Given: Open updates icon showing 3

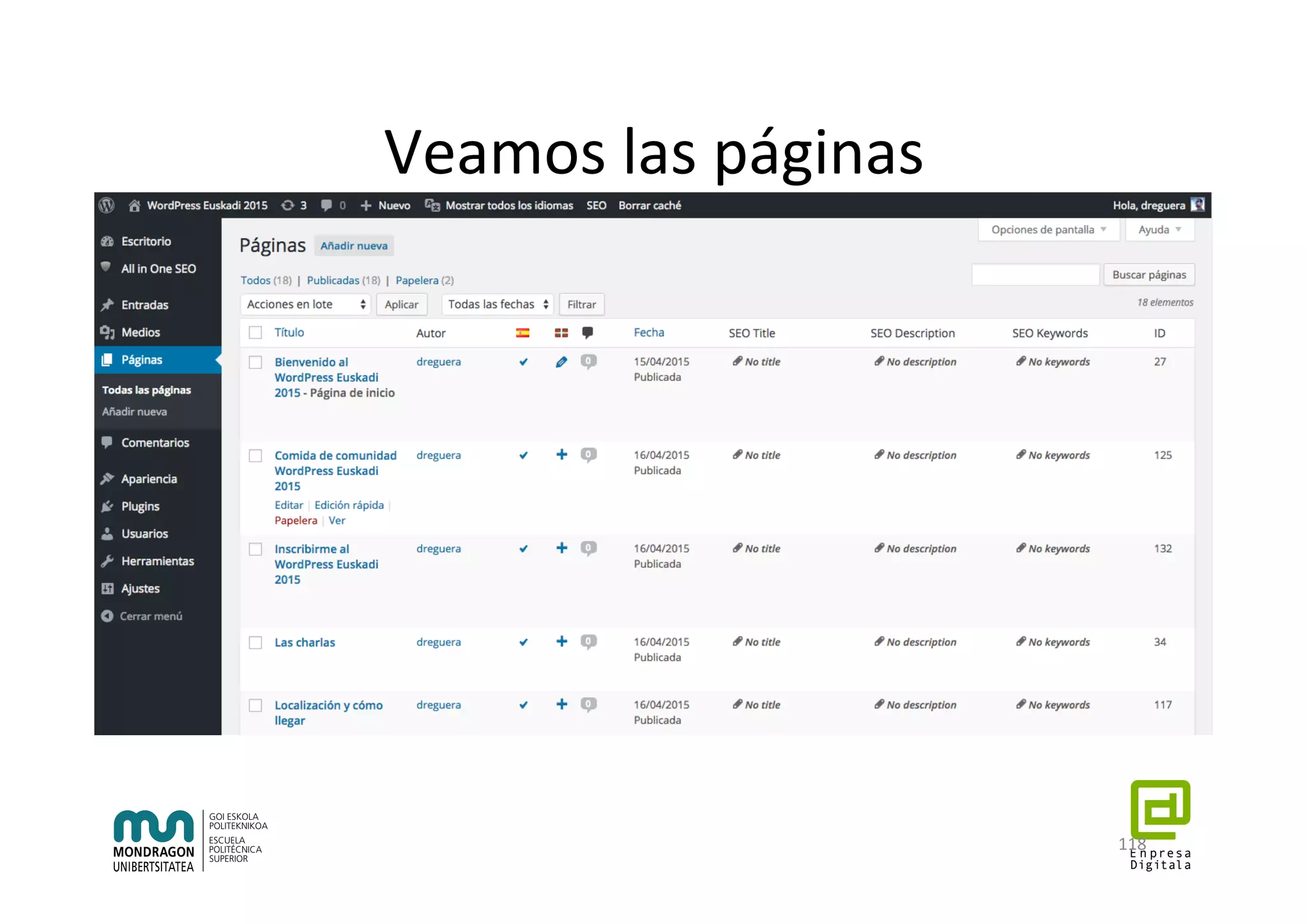Looking at the screenshot, I should (x=288, y=205).
